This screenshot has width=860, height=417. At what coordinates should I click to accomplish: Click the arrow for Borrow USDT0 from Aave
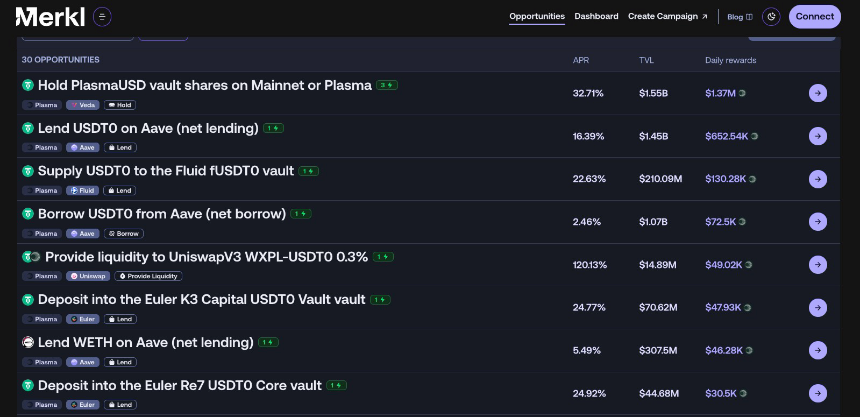[x=817, y=221]
